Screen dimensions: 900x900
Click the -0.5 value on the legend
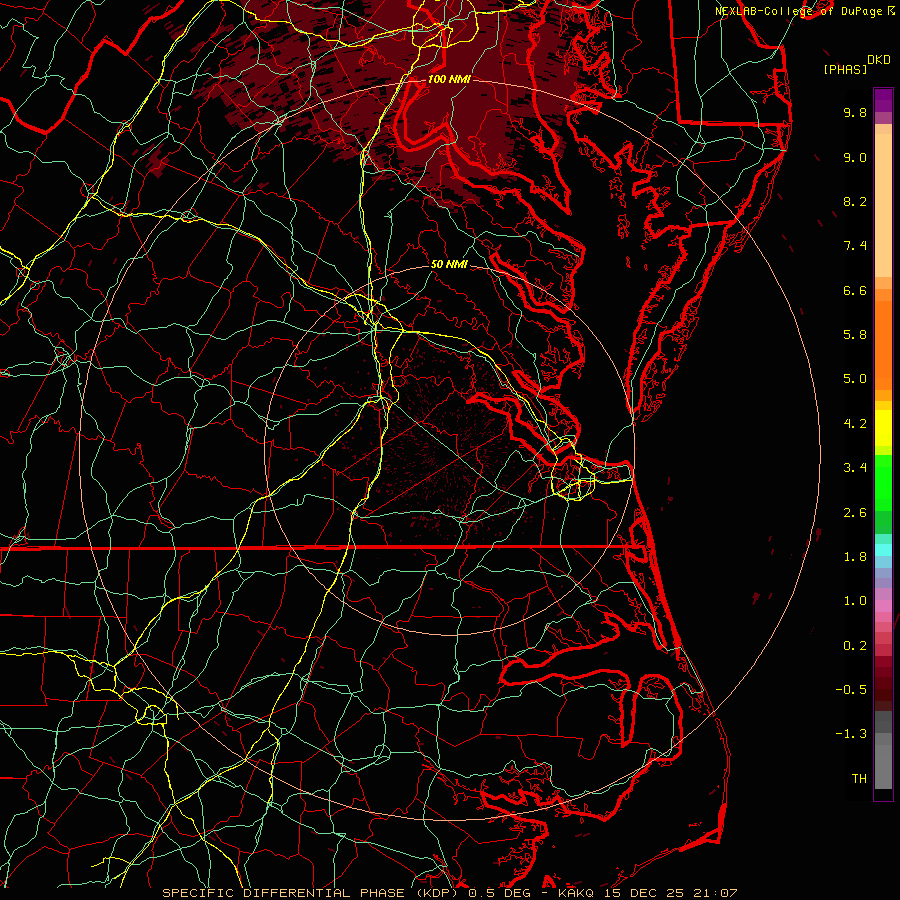851,690
